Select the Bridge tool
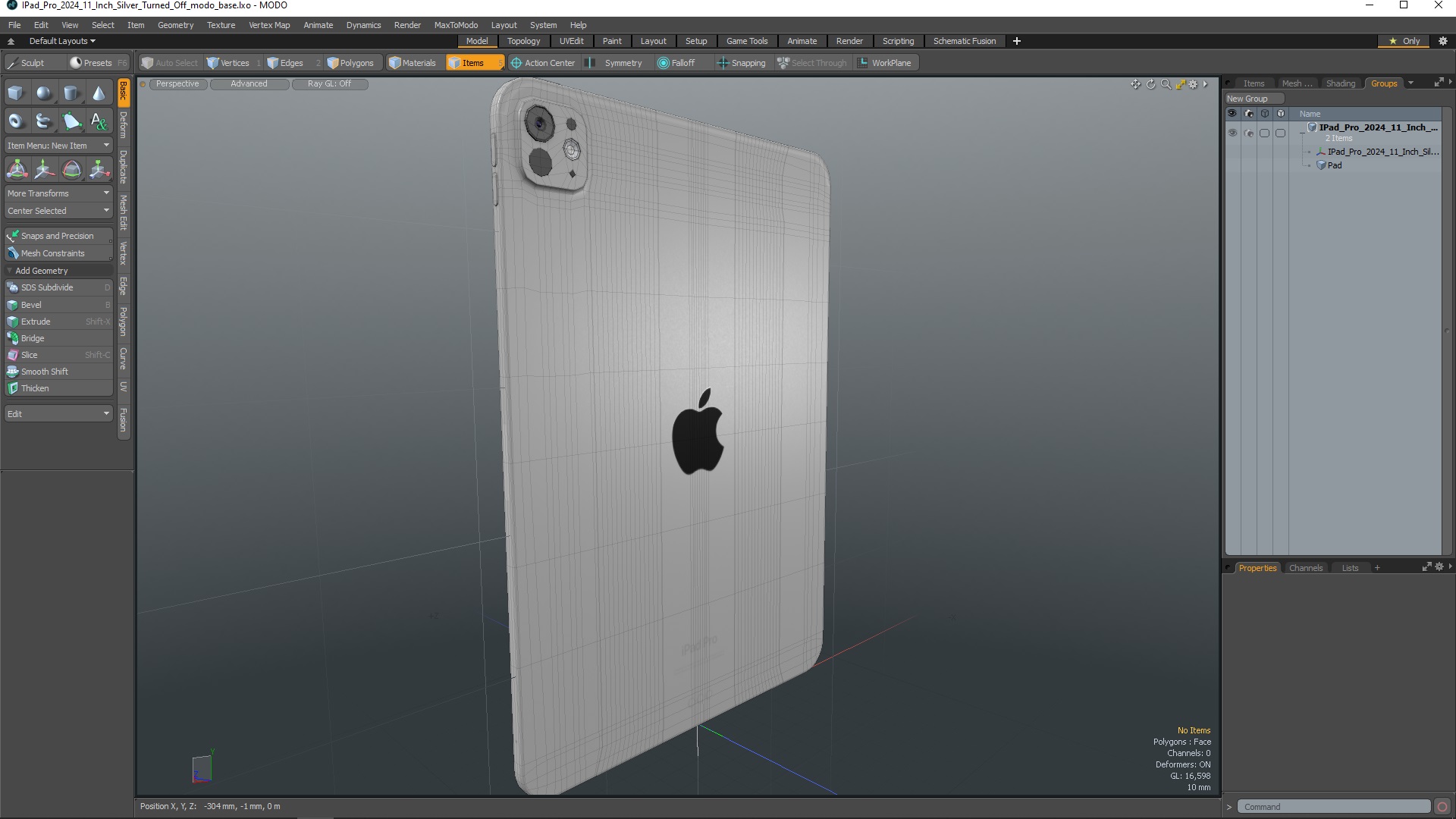 click(x=33, y=338)
